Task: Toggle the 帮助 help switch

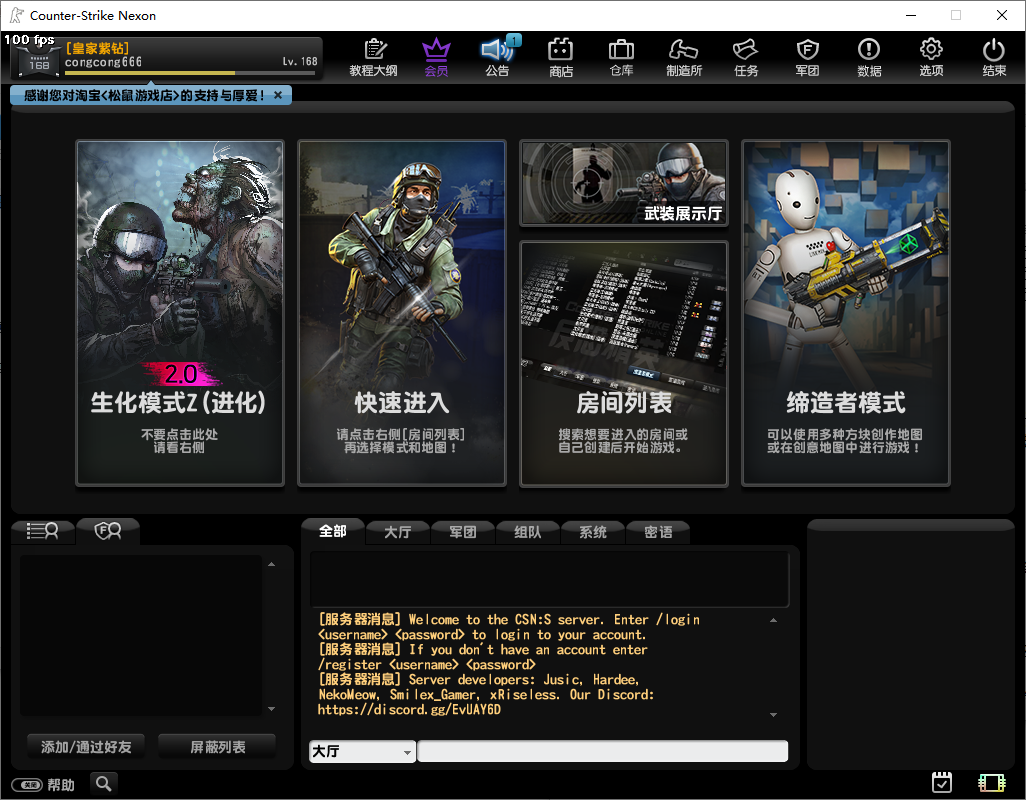Action: pos(27,785)
